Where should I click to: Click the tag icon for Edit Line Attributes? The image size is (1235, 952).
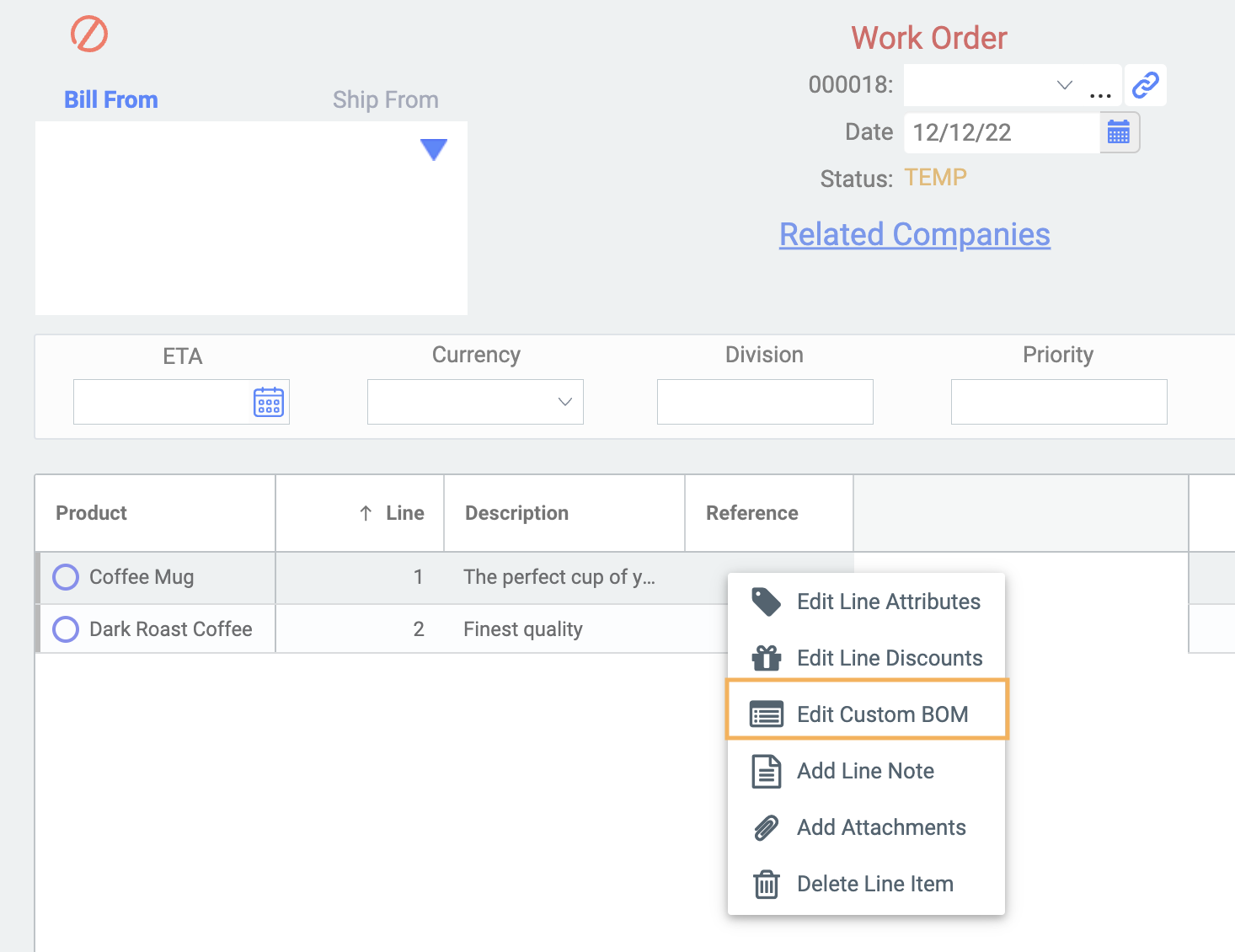(x=766, y=602)
